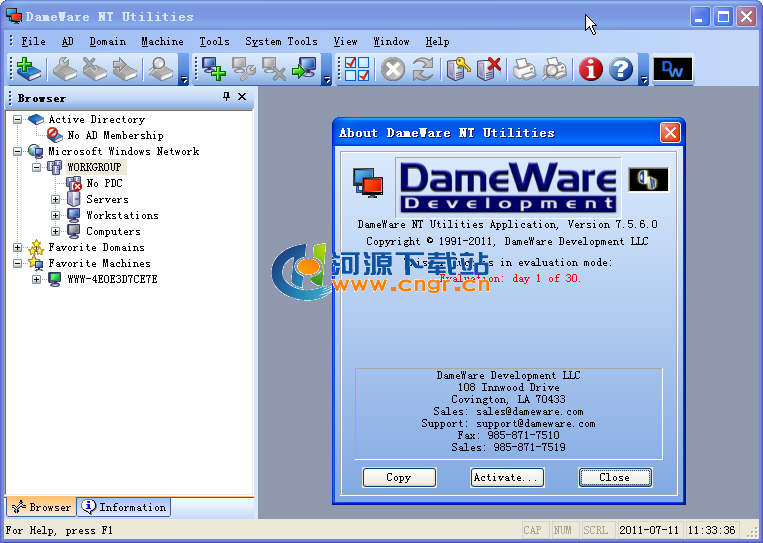
Task: Click the blue question mark help icon
Action: pyautogui.click(x=621, y=69)
